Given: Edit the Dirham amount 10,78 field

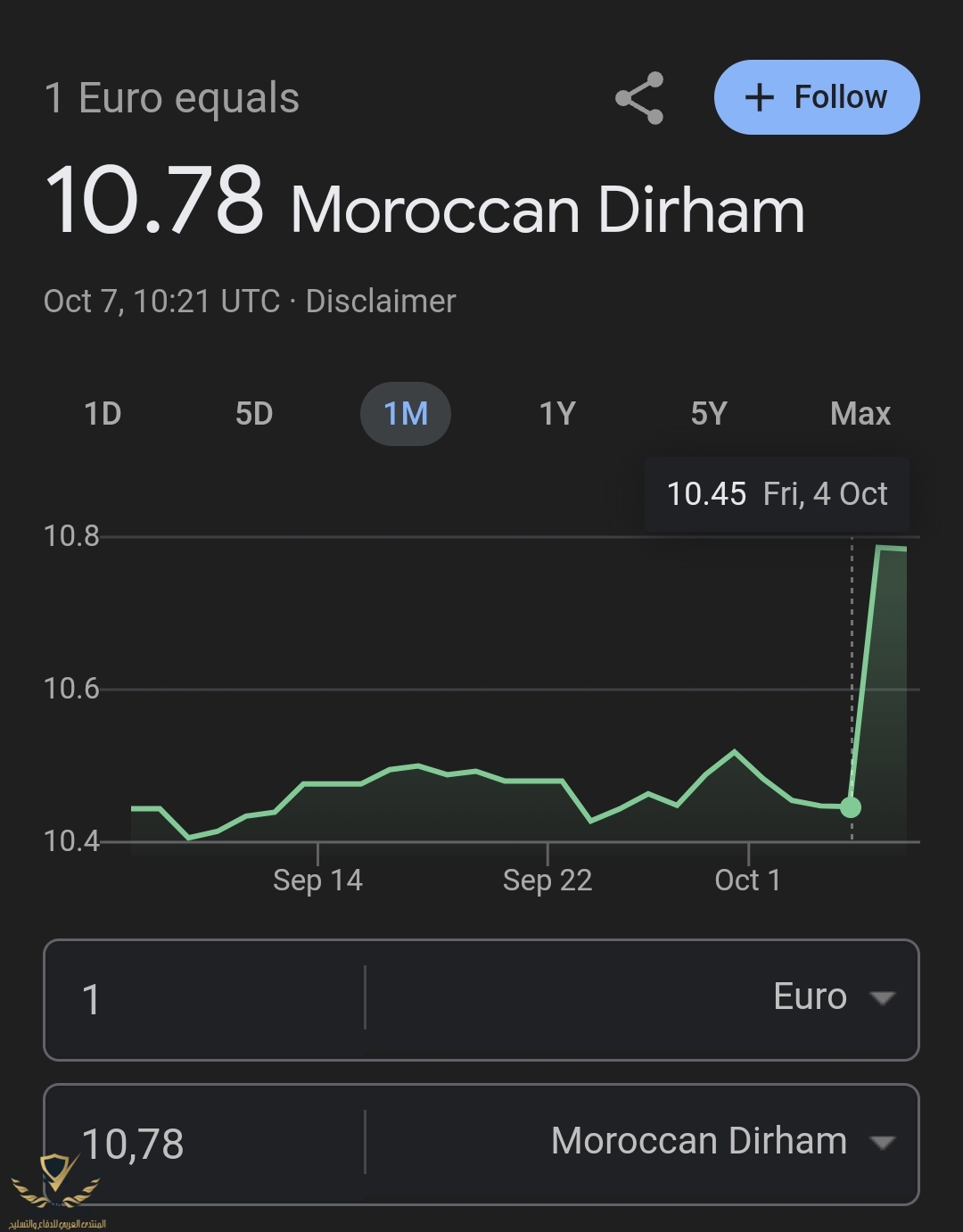Looking at the screenshot, I should (x=205, y=1144).
